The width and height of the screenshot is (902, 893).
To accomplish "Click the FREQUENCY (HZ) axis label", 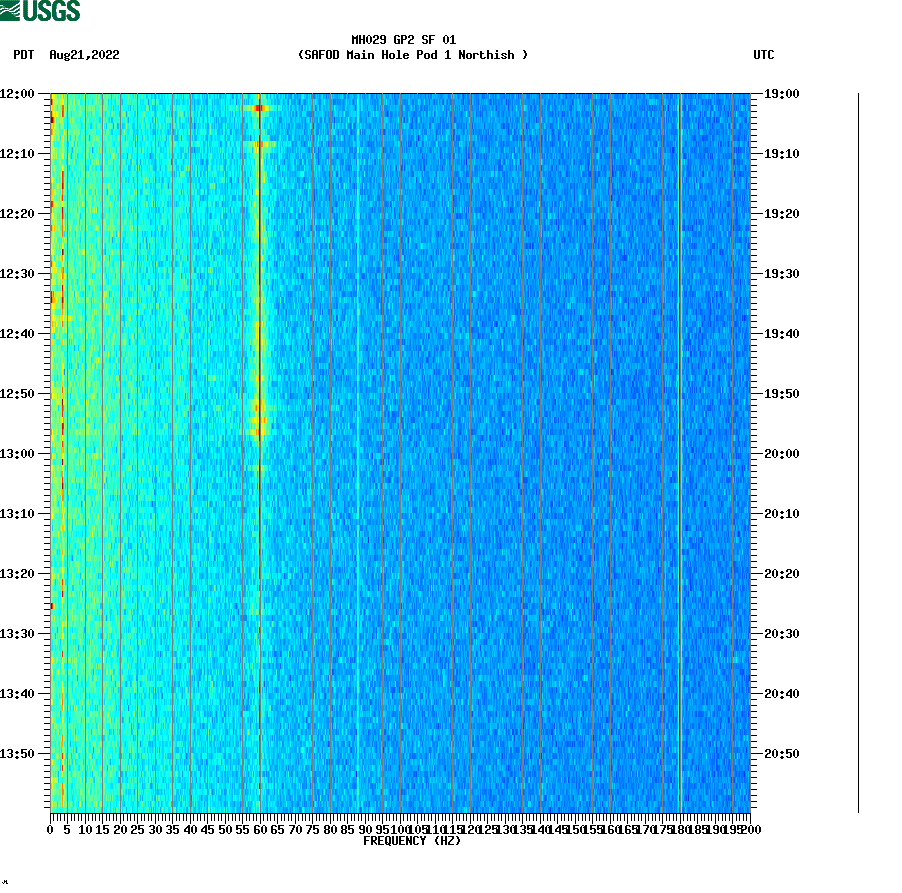I will pyautogui.click(x=412, y=840).
